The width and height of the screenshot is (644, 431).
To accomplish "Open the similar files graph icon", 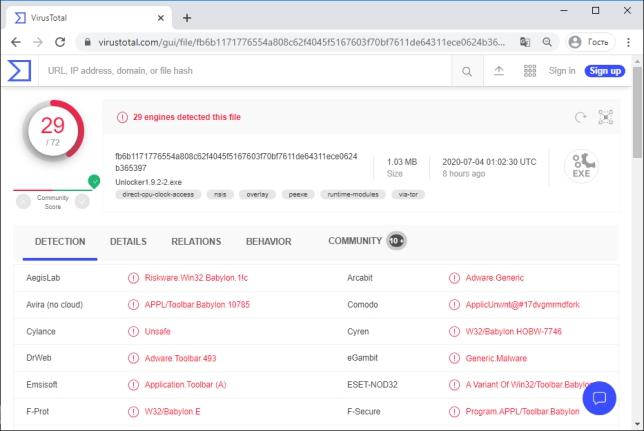I will (x=605, y=117).
